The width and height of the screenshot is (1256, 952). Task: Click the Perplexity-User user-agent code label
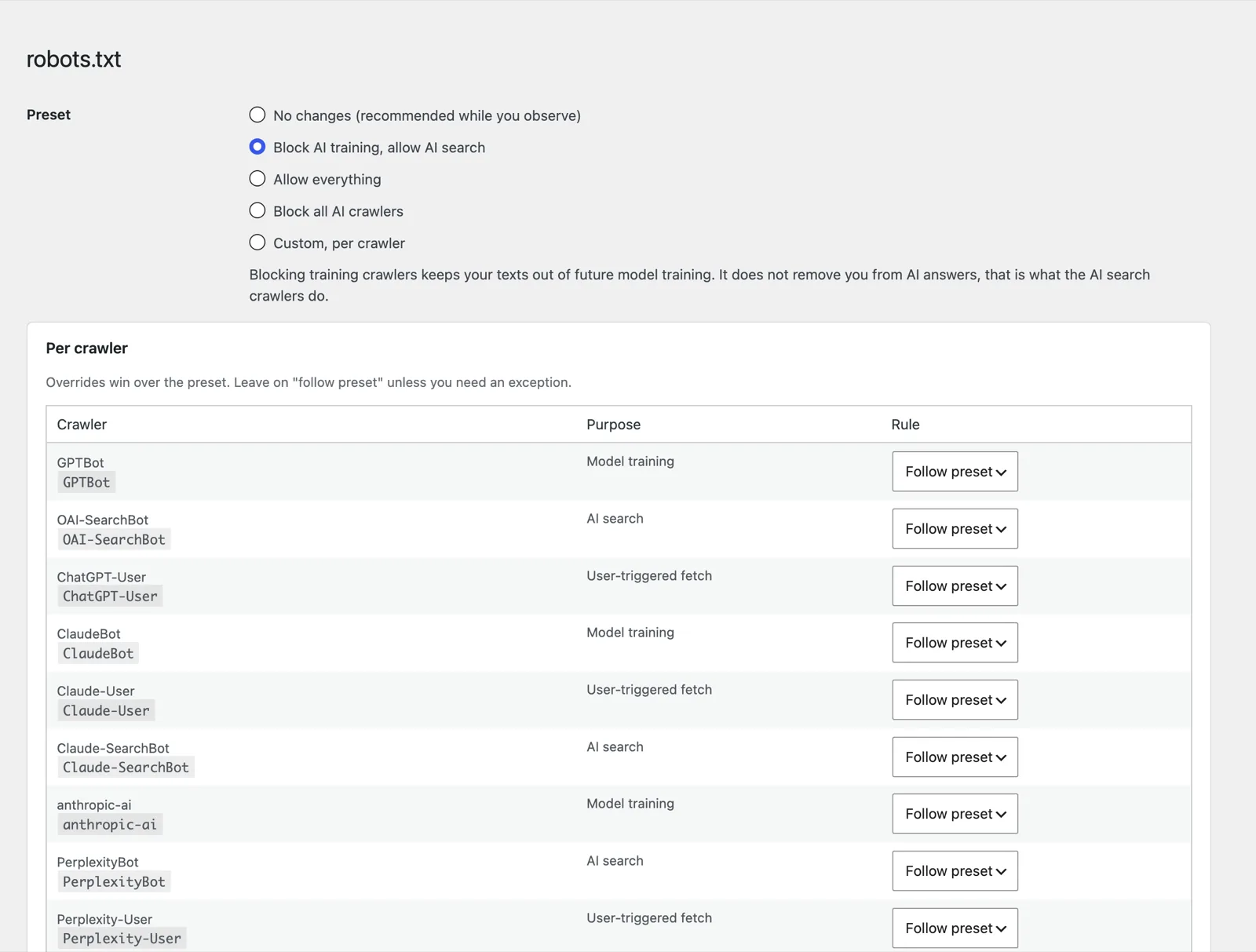coord(122,939)
